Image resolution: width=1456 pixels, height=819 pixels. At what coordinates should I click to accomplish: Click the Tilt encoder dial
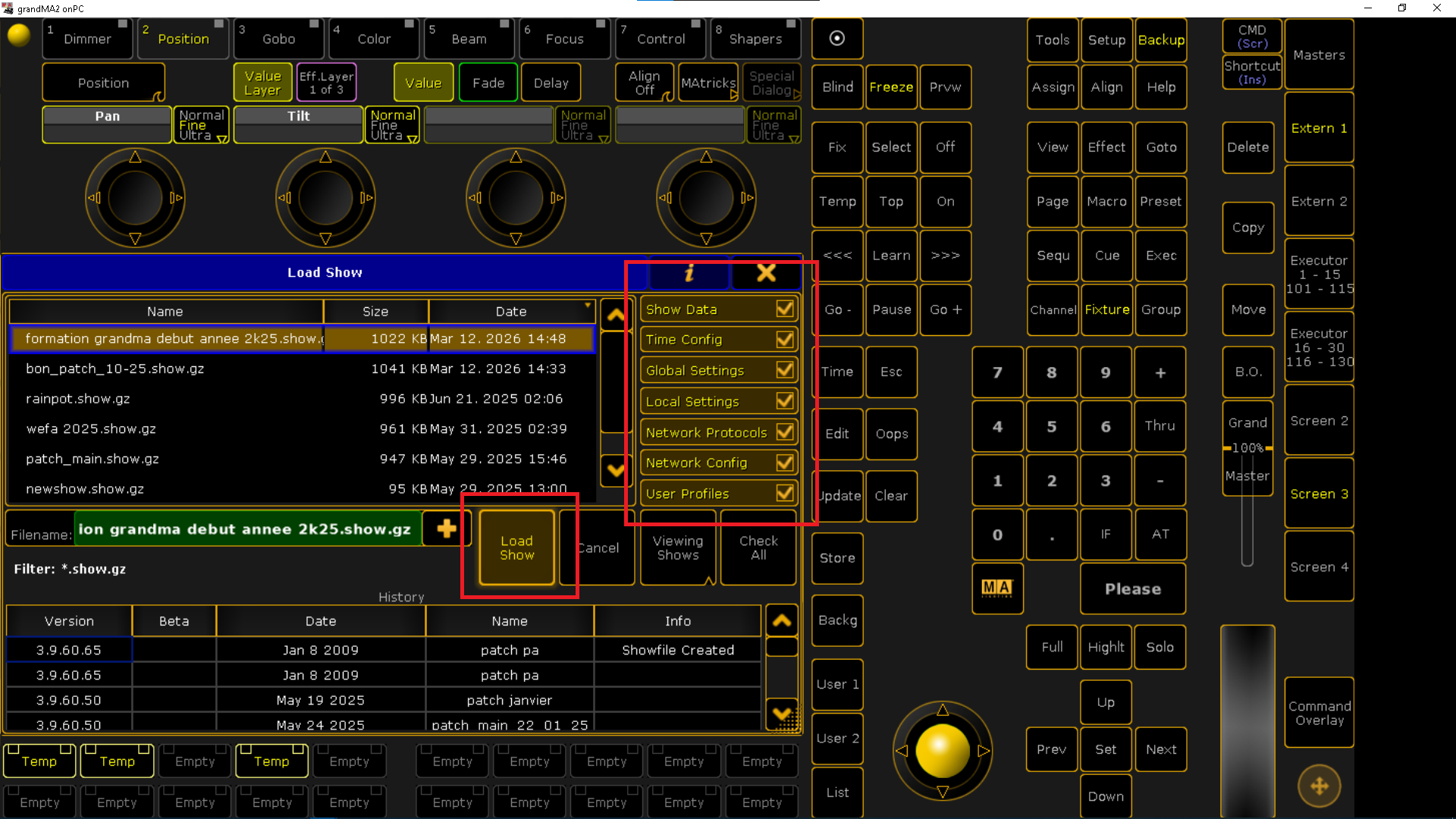(325, 198)
